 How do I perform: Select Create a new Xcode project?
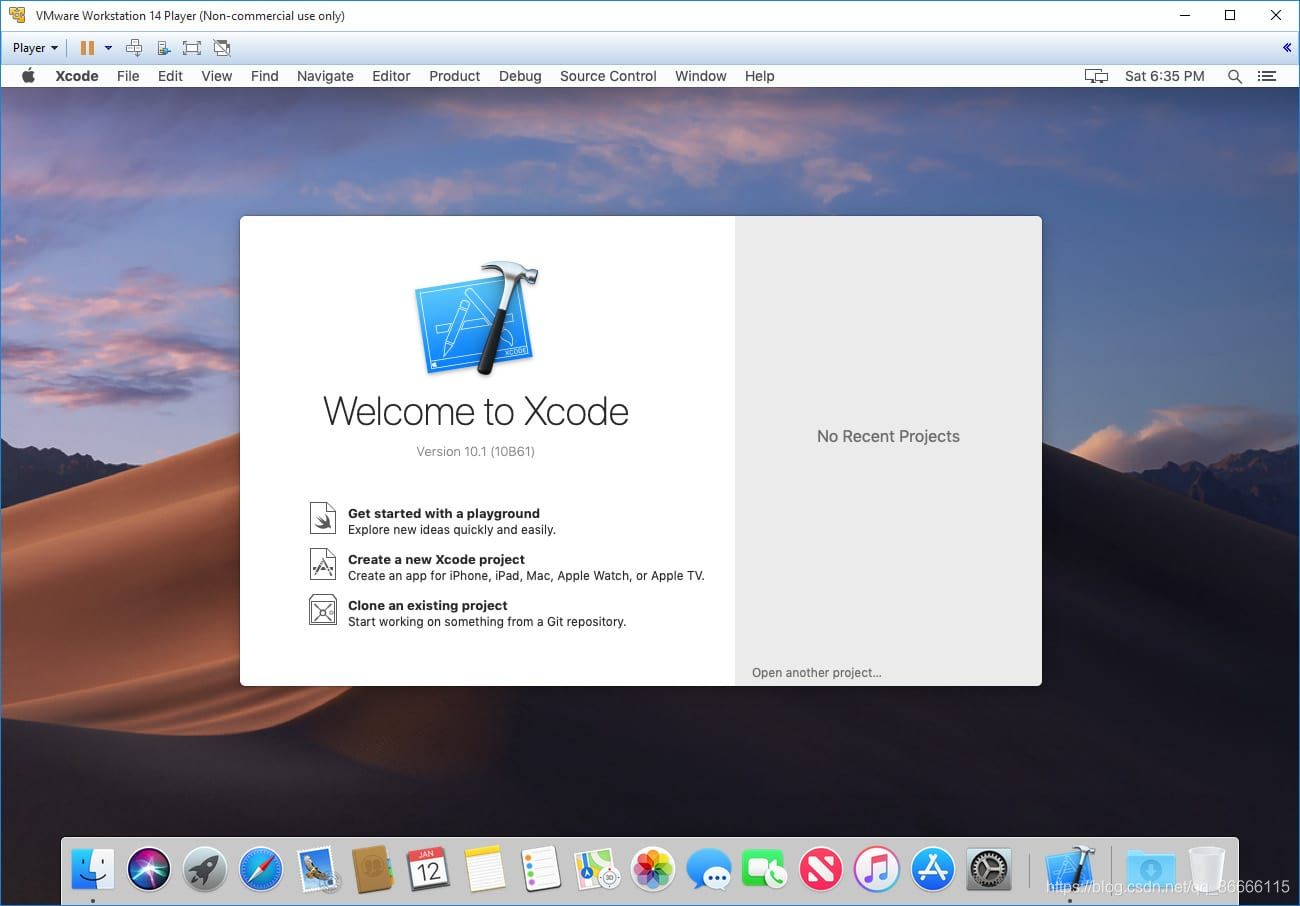tap(436, 559)
